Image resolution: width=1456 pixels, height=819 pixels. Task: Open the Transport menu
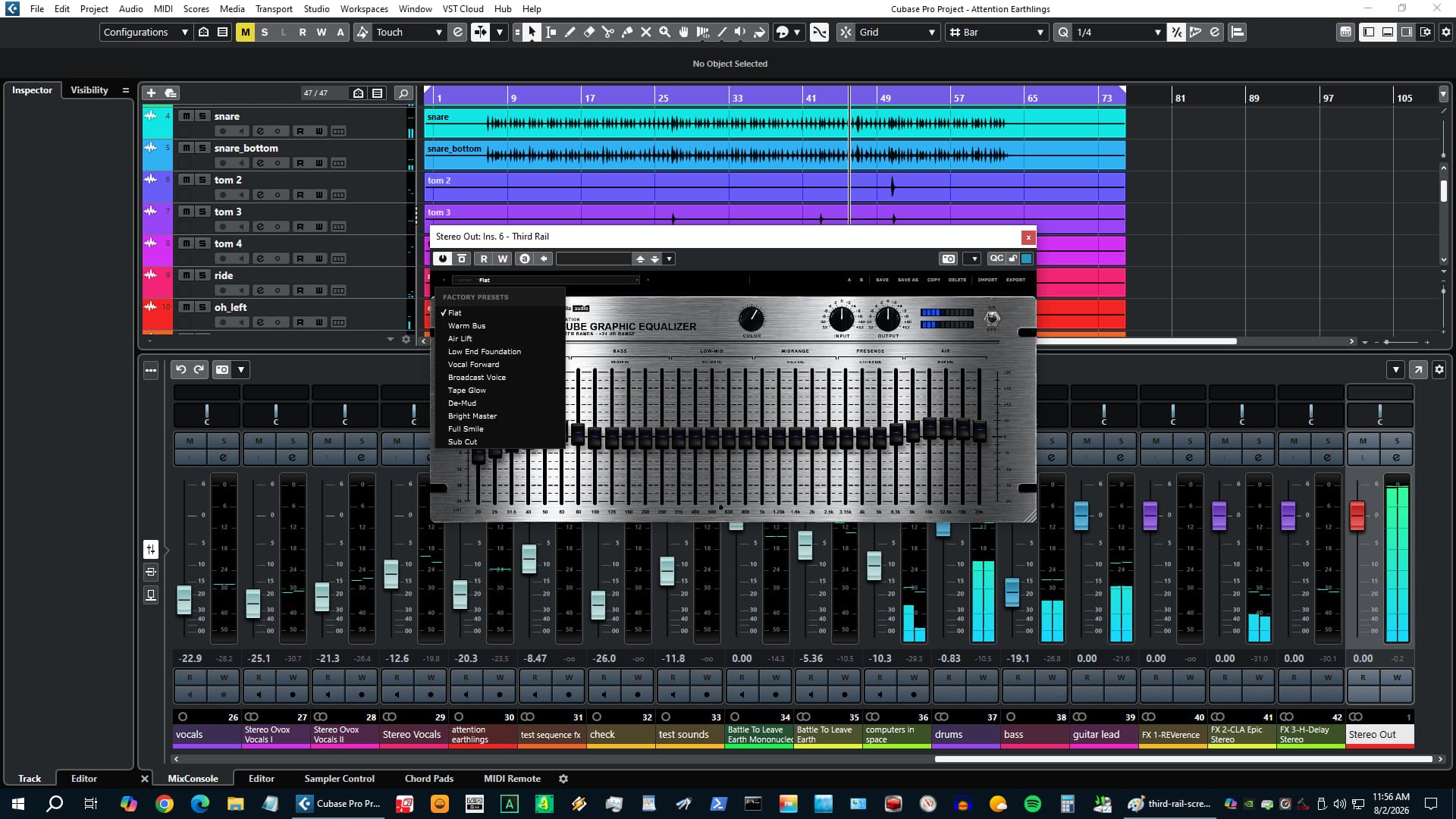click(x=274, y=8)
